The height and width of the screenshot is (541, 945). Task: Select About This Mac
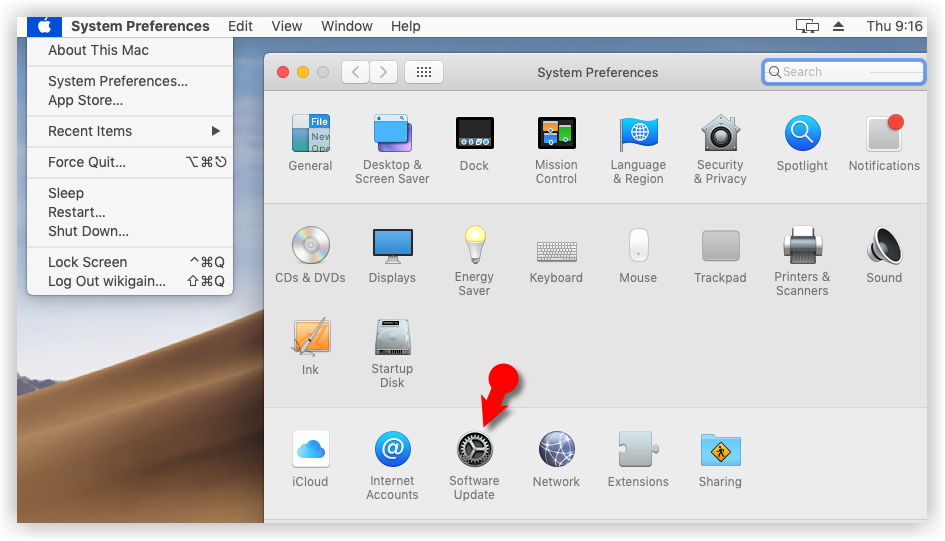(x=130, y=51)
